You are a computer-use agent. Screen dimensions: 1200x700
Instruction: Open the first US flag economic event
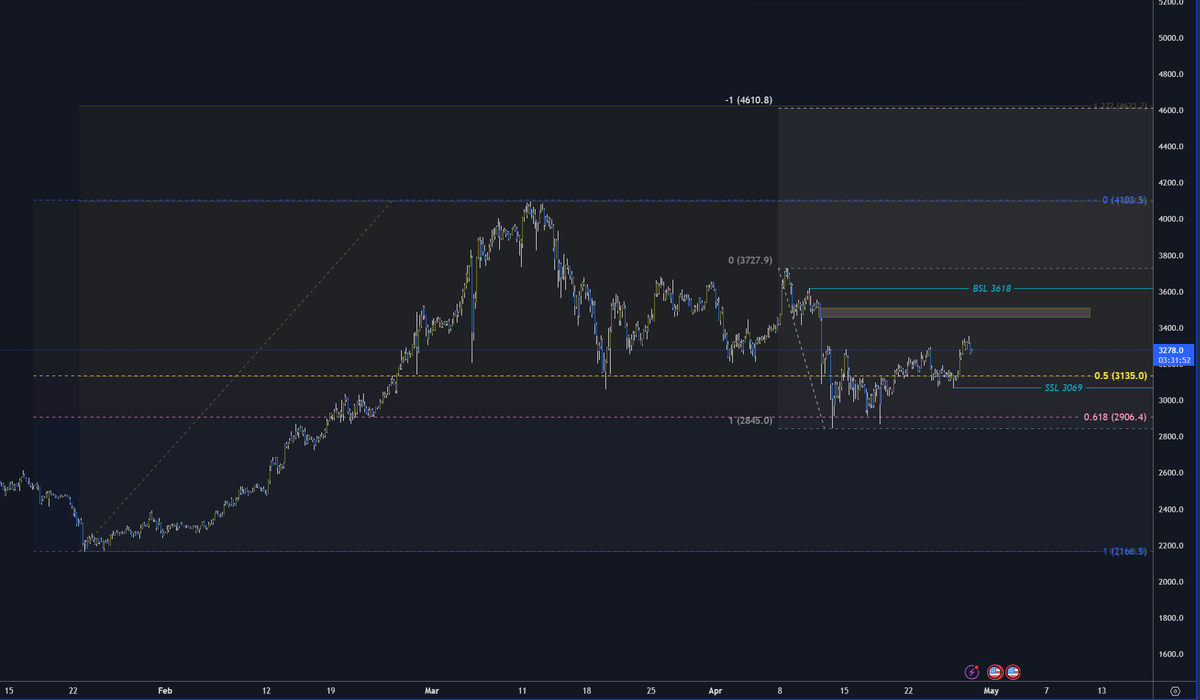point(995,672)
